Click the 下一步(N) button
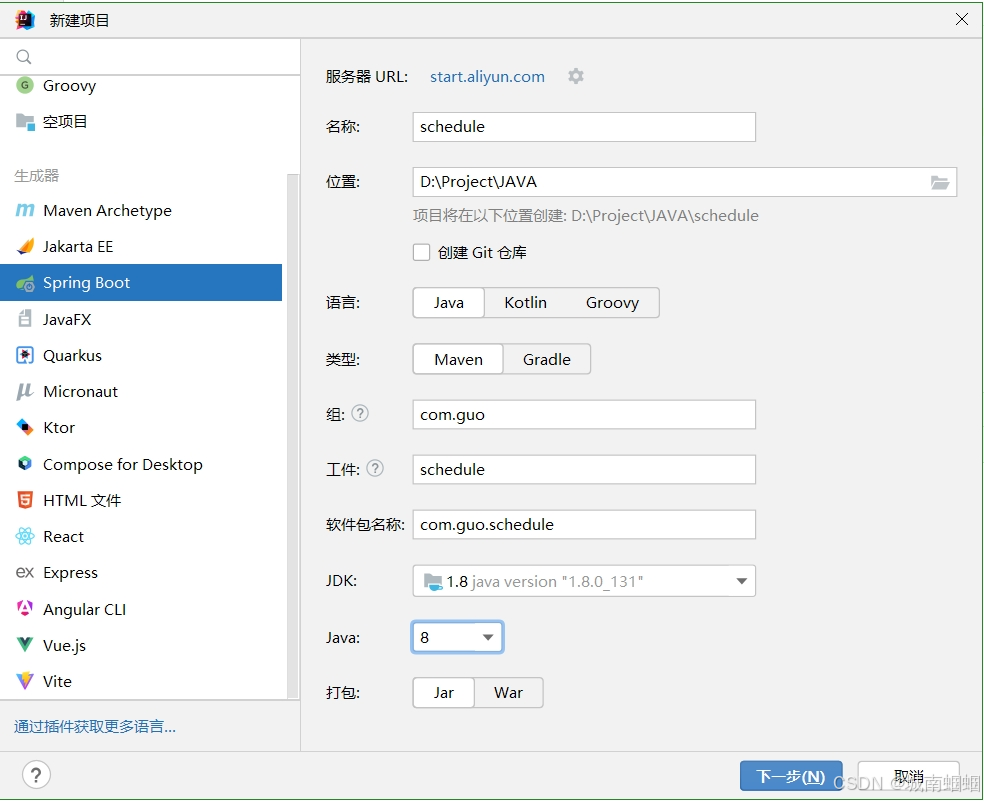 791,776
